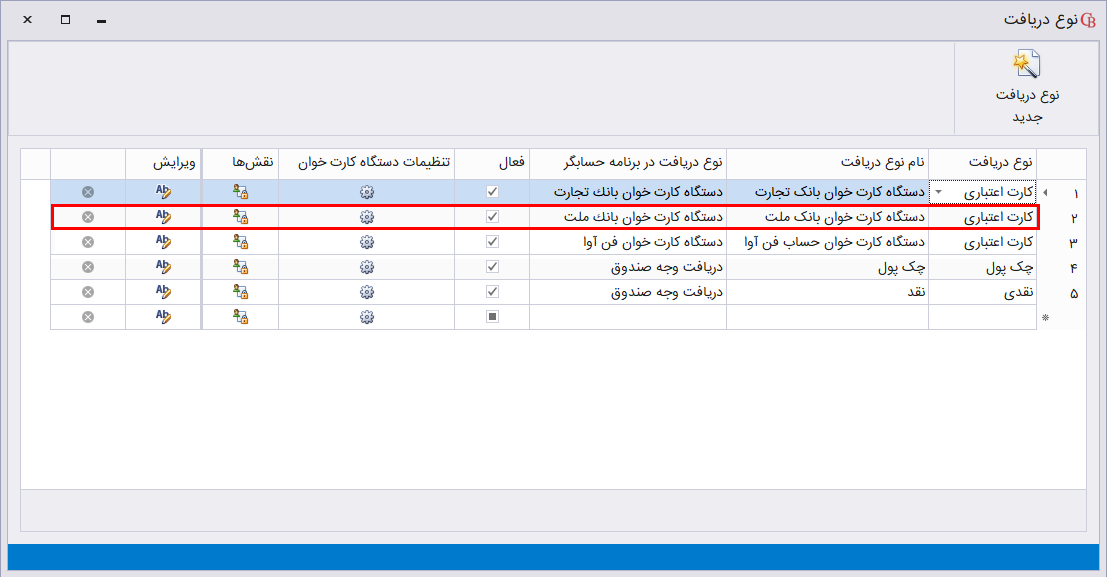Toggle فعال checkbox in the empty new row
This screenshot has width=1107, height=577.
(492, 317)
